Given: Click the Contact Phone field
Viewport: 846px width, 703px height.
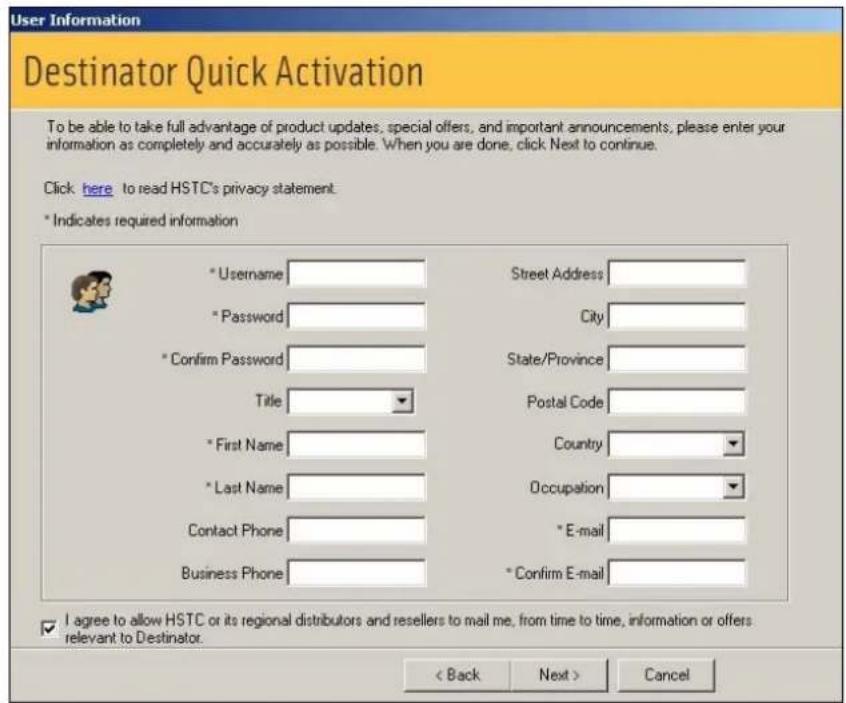Looking at the screenshot, I should [357, 530].
